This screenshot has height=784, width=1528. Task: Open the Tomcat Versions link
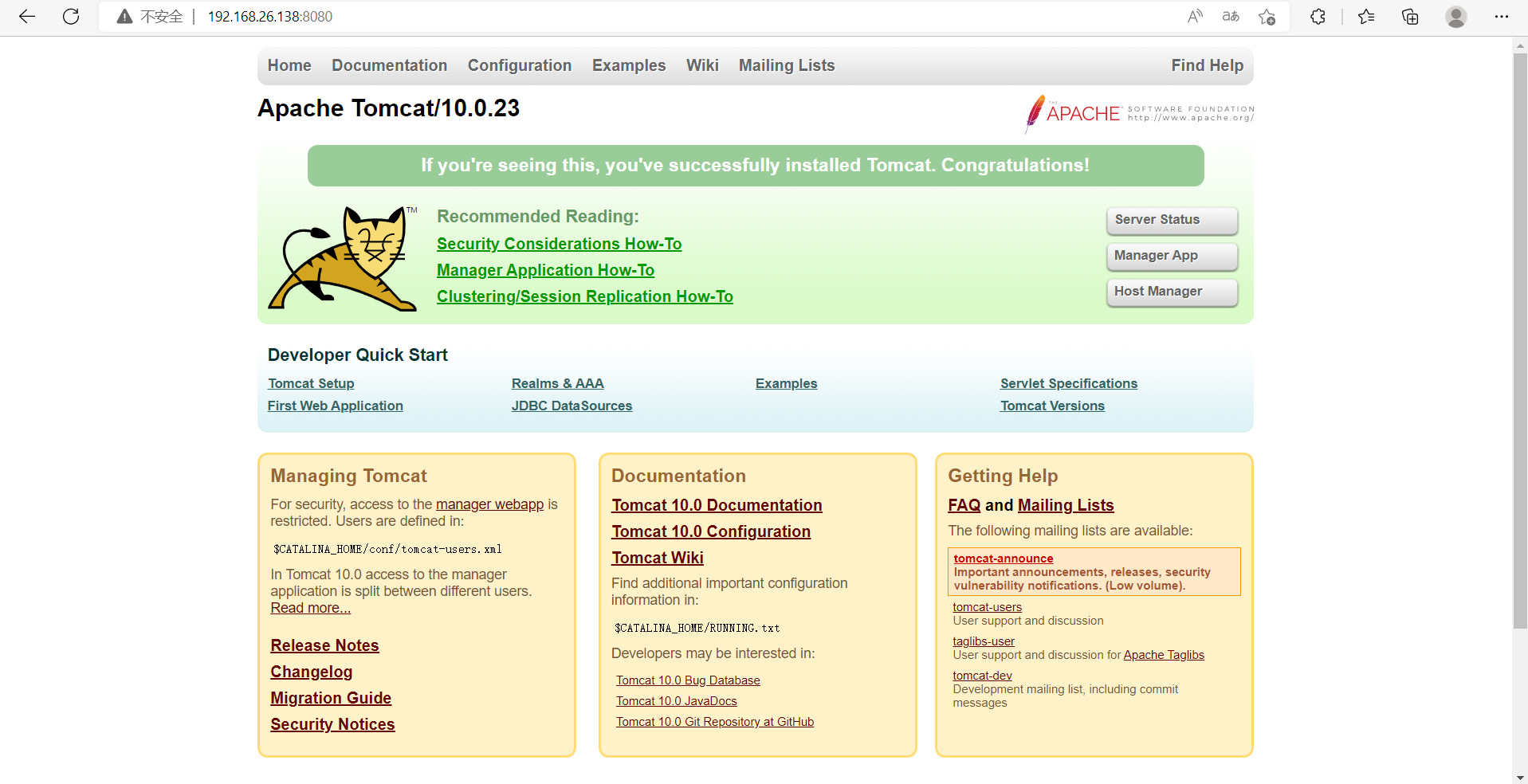coord(1053,406)
